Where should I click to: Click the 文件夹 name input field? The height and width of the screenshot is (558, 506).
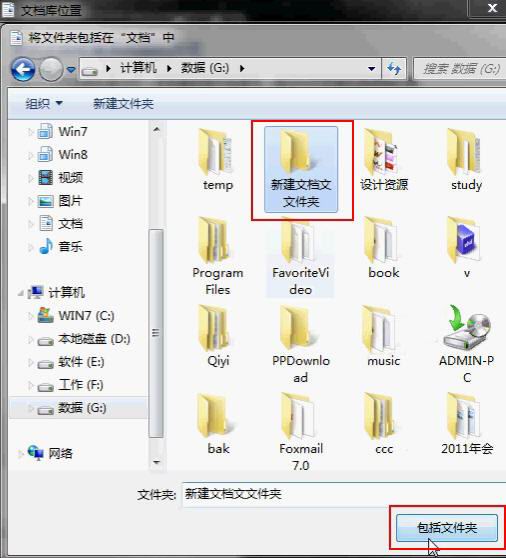[x=344, y=494]
